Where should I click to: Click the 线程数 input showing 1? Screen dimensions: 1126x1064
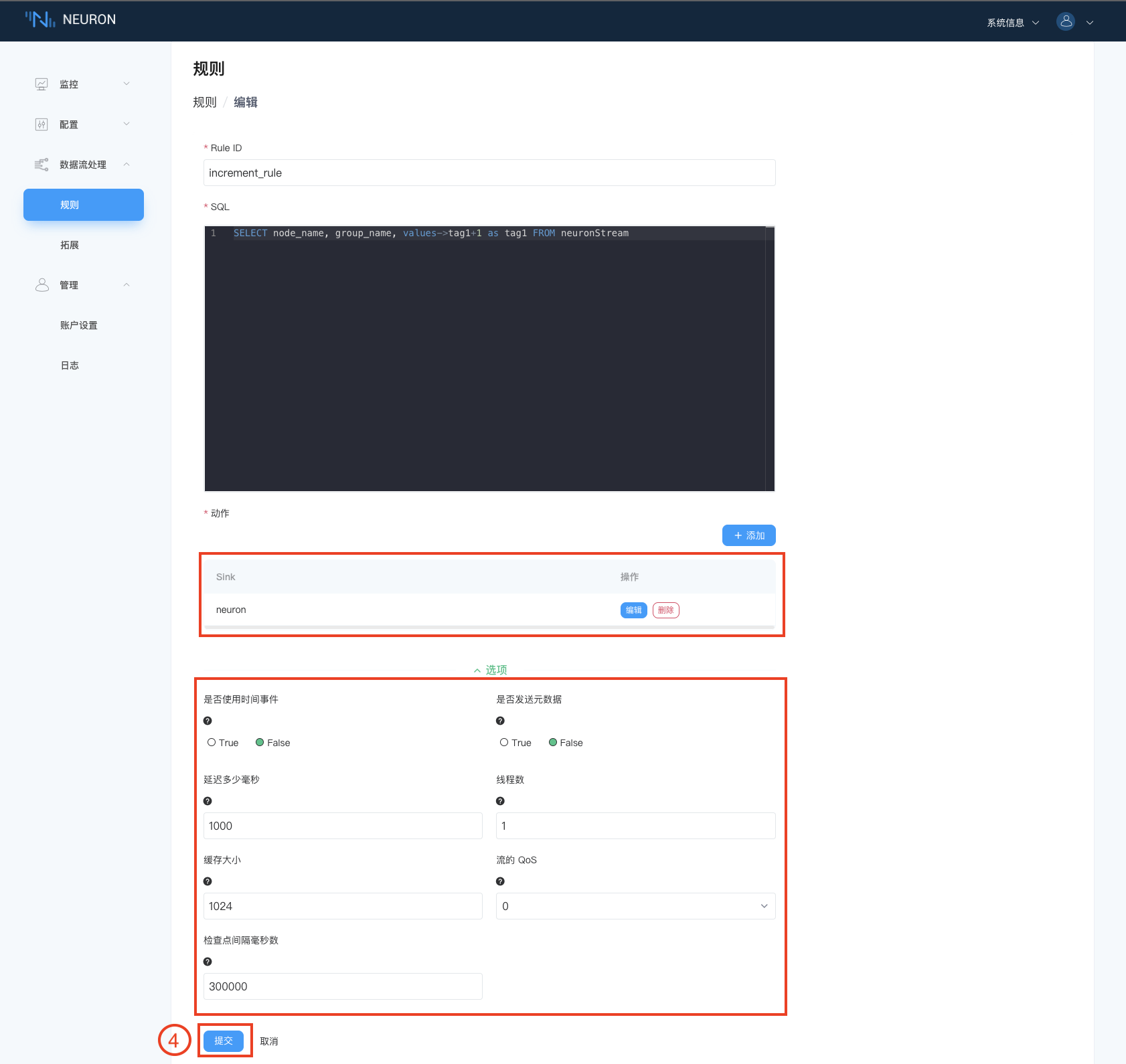pyautogui.click(x=635, y=826)
